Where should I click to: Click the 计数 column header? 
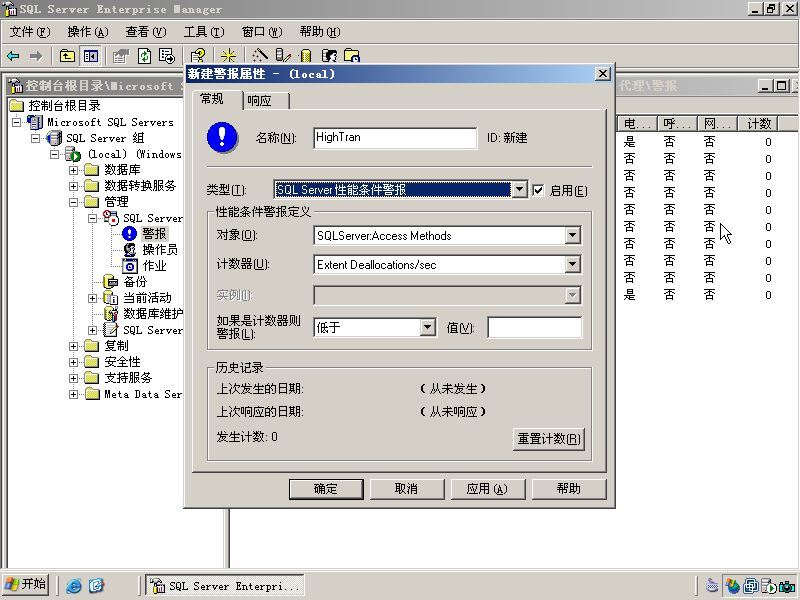click(759, 123)
